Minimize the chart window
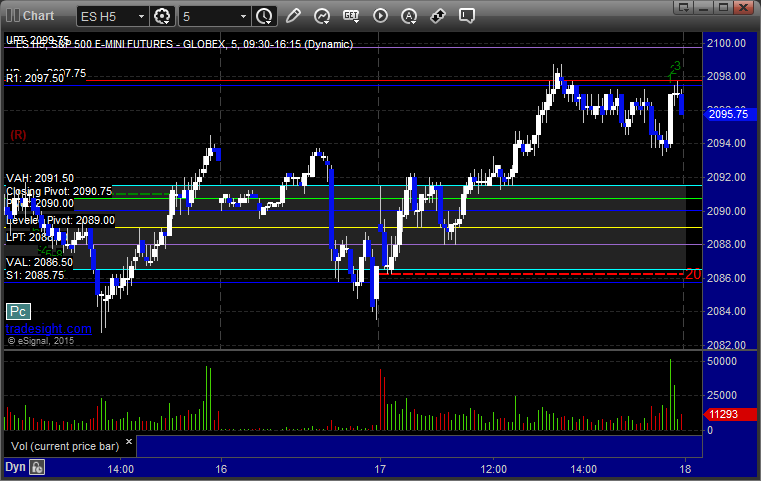This screenshot has height=481, width=761. [x=704, y=7]
